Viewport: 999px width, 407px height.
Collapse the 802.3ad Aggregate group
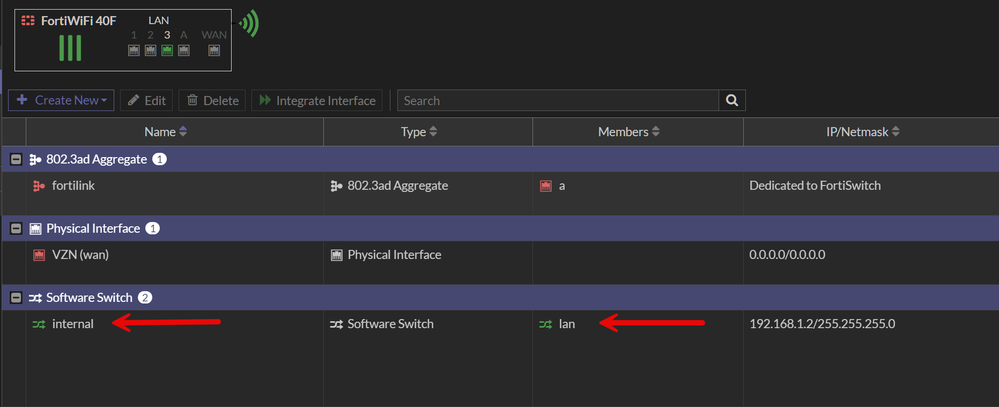point(16,159)
